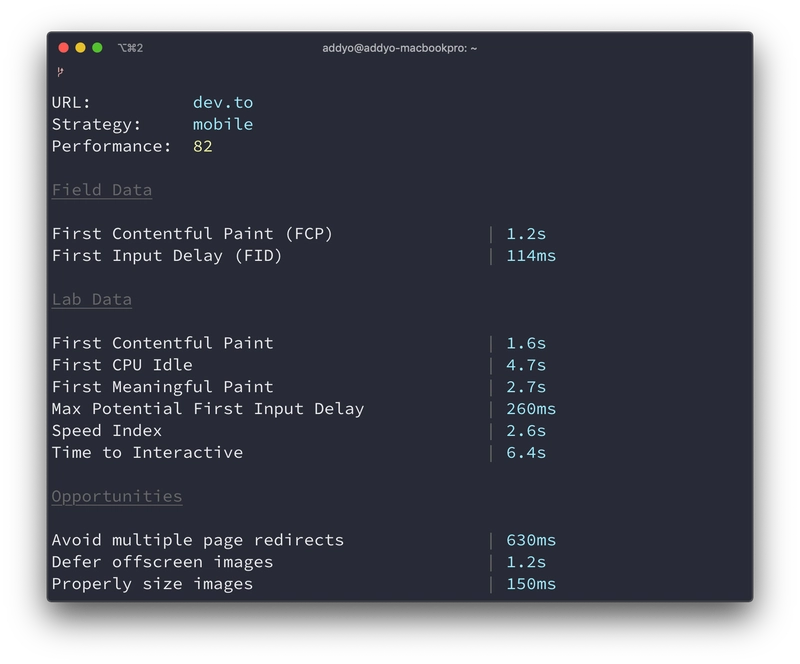Click the First Input Delay (FID) label
This screenshot has width=800, height=664.
click(x=167, y=255)
